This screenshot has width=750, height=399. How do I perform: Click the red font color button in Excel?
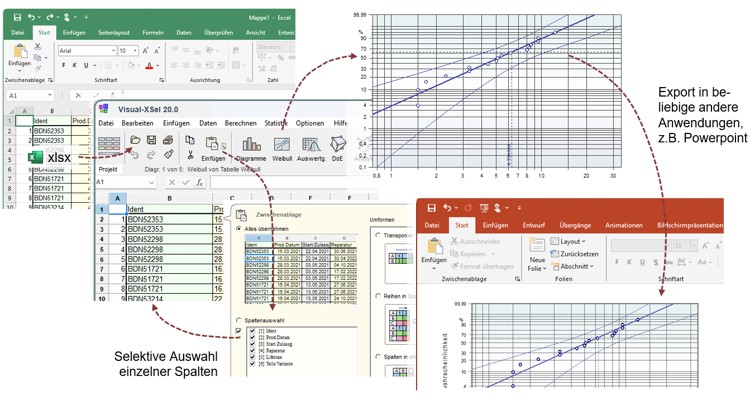tap(150, 65)
